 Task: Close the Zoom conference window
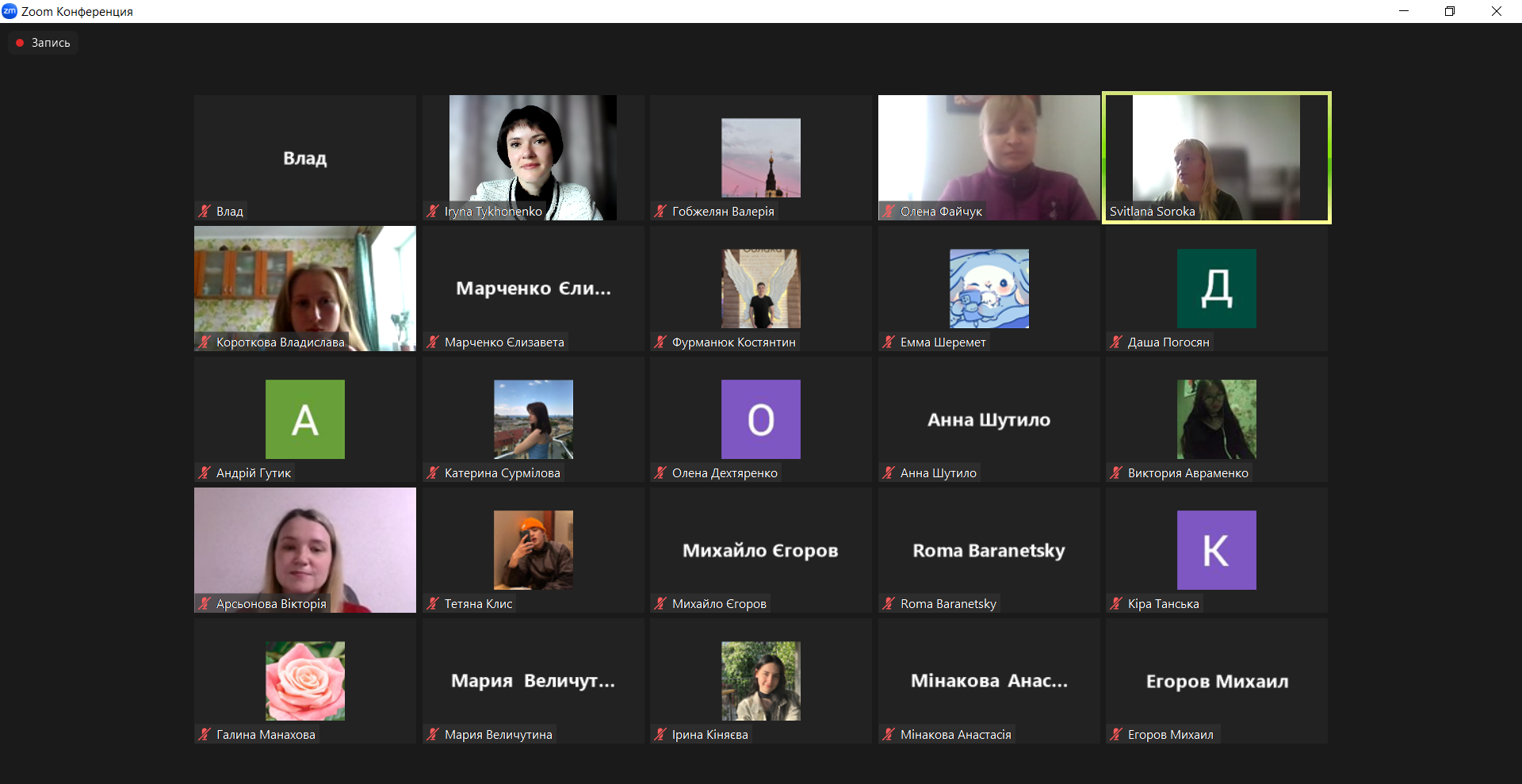[x=1497, y=11]
